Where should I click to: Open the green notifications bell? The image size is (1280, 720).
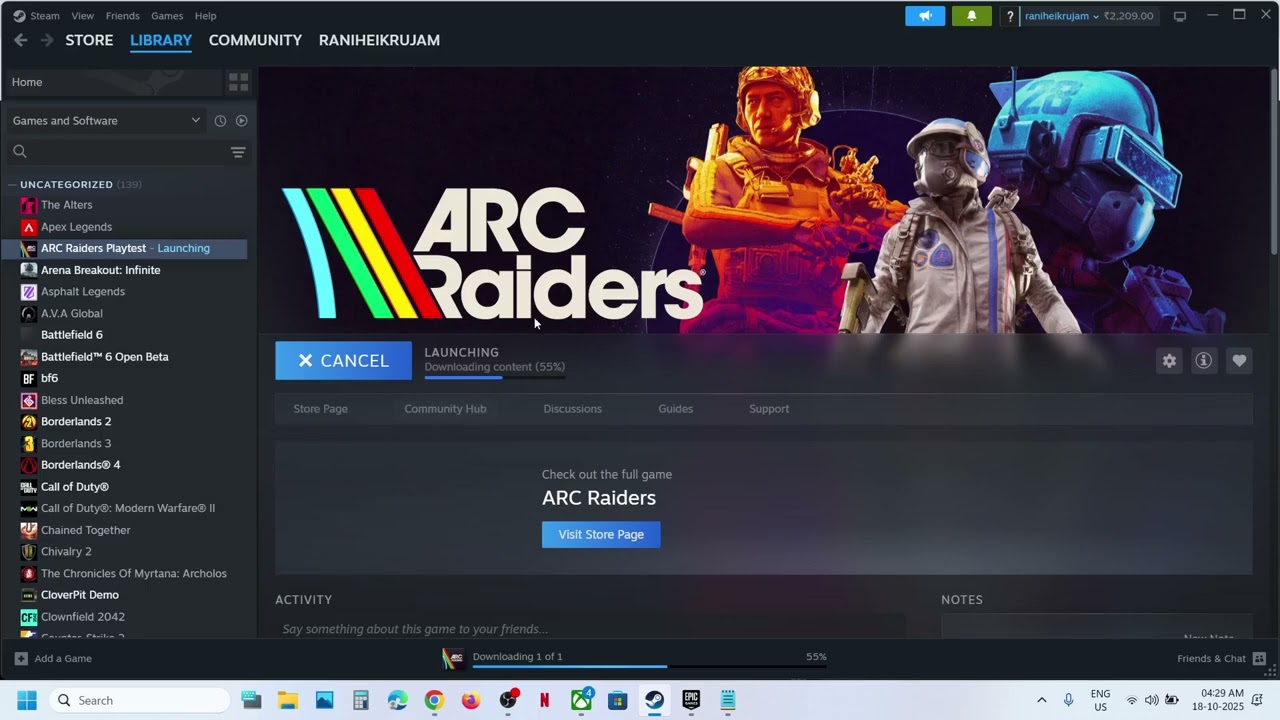pos(971,16)
